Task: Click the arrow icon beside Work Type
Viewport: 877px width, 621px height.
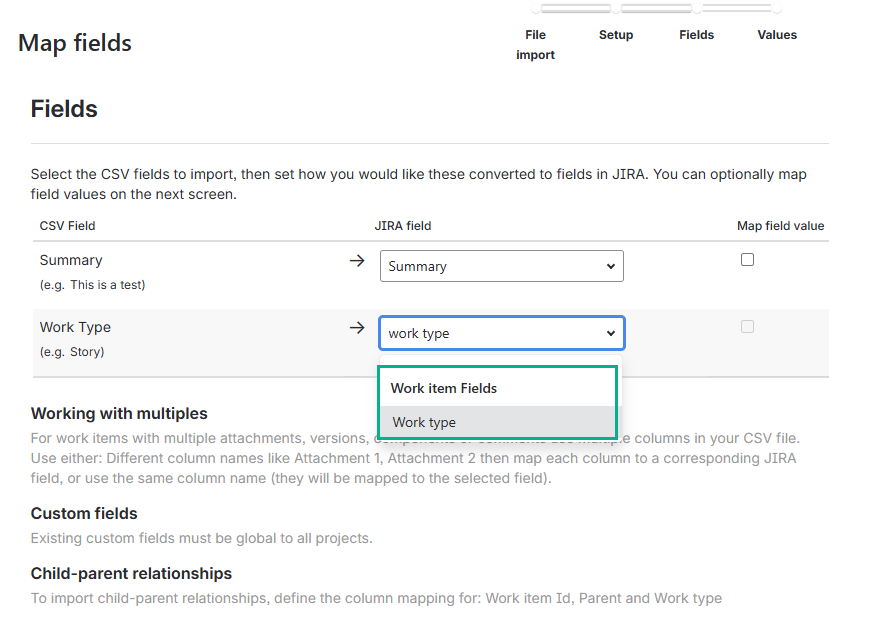Action: tap(357, 328)
